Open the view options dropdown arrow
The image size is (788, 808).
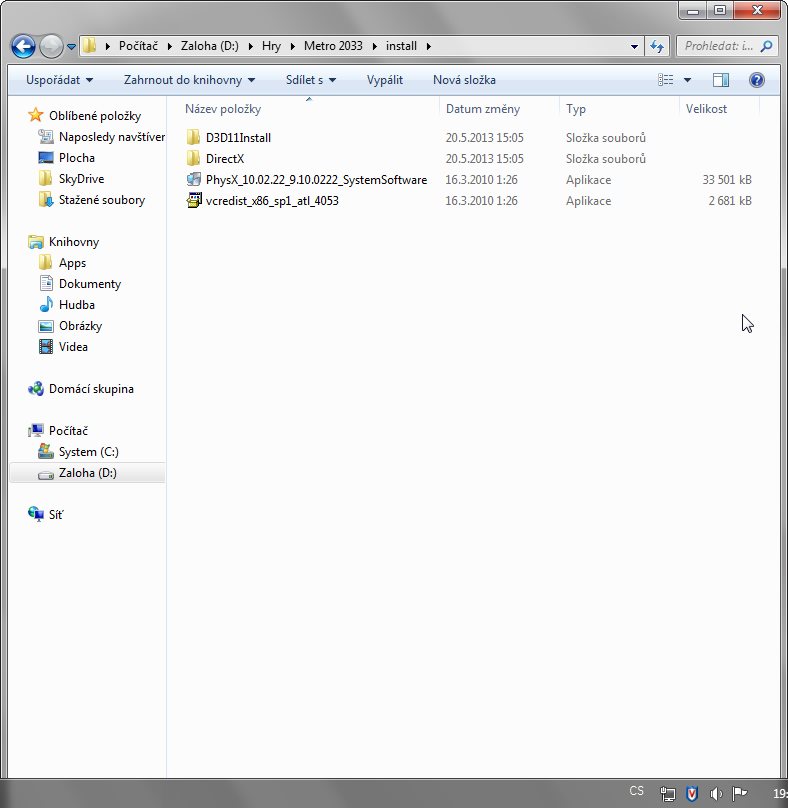(688, 80)
